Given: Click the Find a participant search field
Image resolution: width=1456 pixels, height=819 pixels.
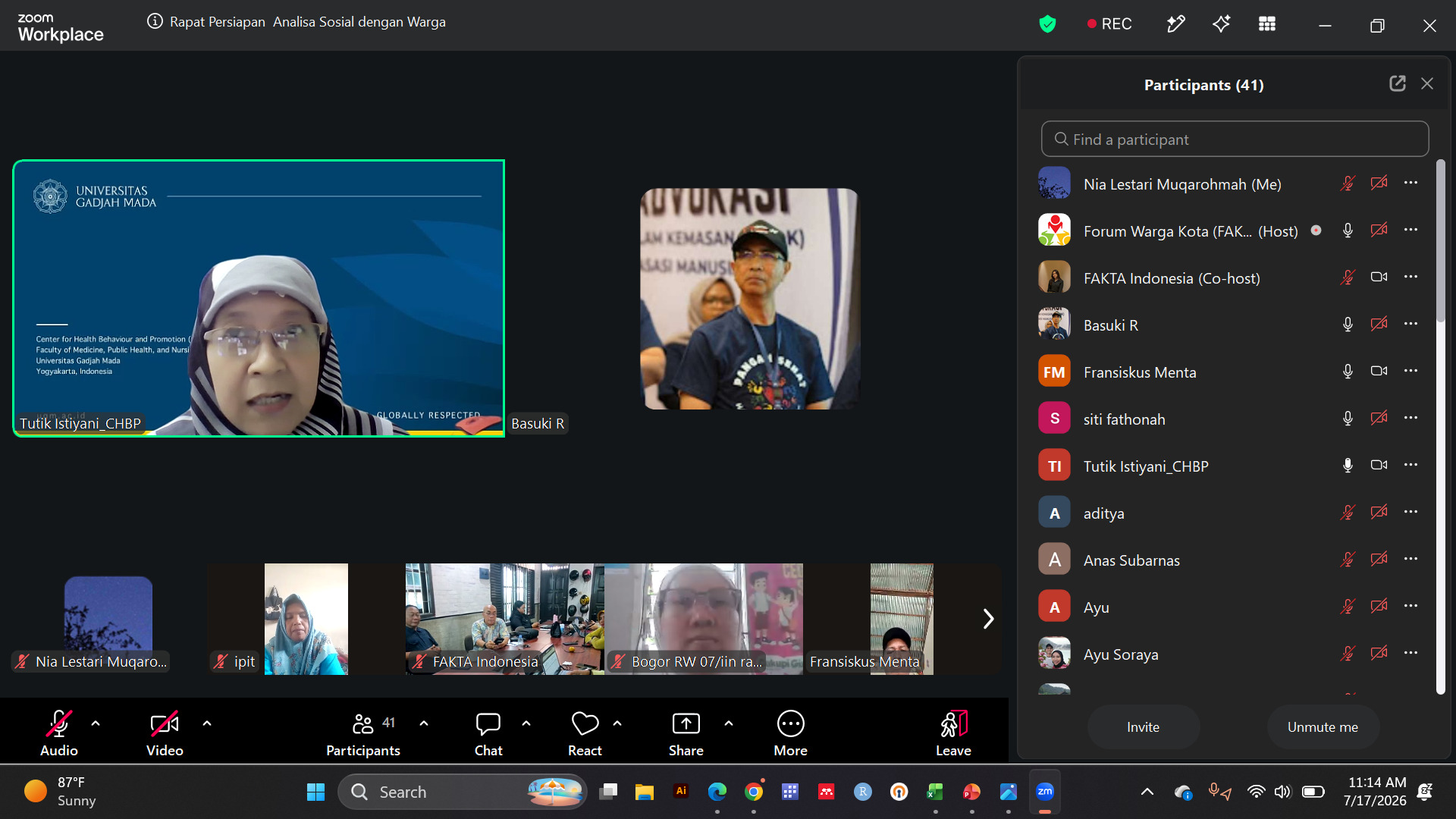Looking at the screenshot, I should point(1235,140).
